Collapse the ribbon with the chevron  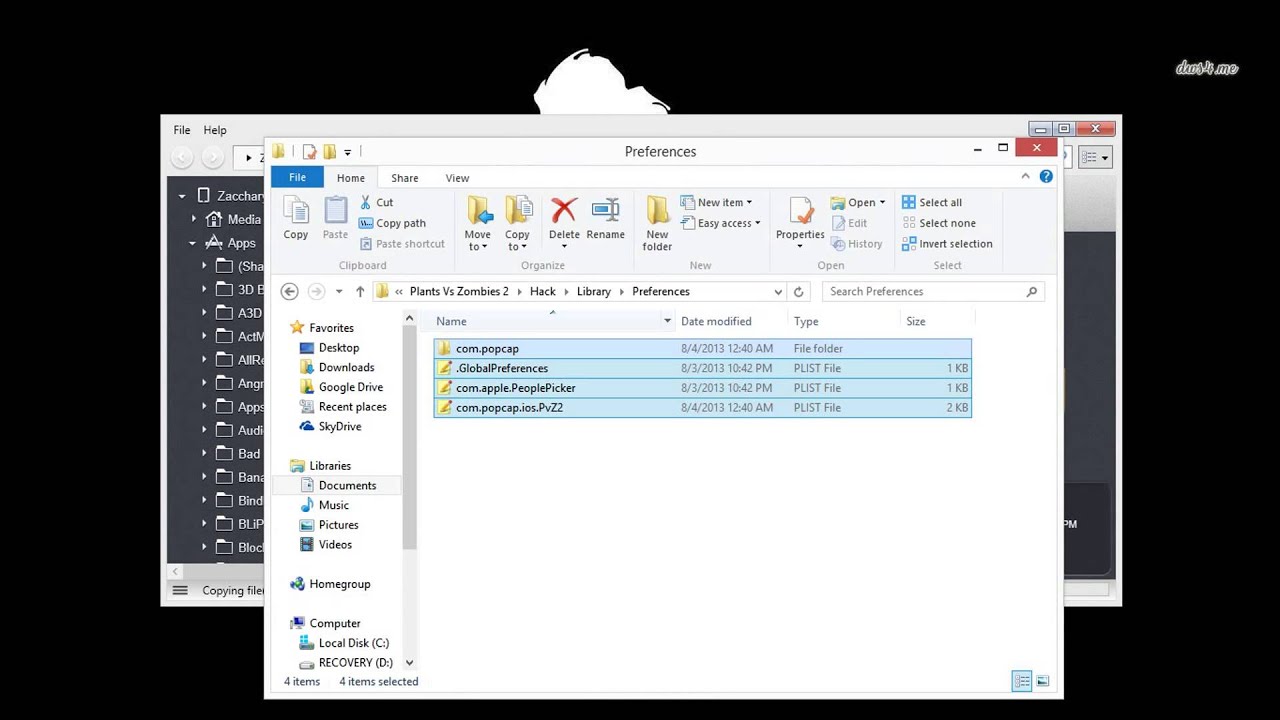(1025, 176)
